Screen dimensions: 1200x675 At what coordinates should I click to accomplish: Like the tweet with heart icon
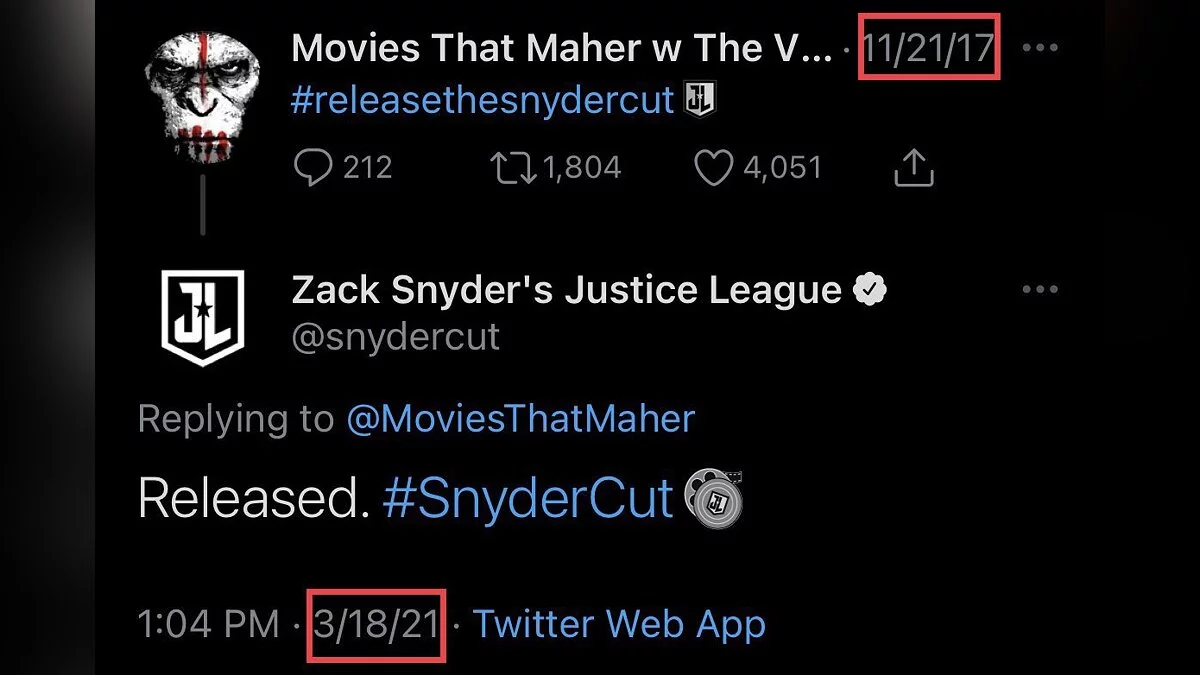[x=713, y=168]
